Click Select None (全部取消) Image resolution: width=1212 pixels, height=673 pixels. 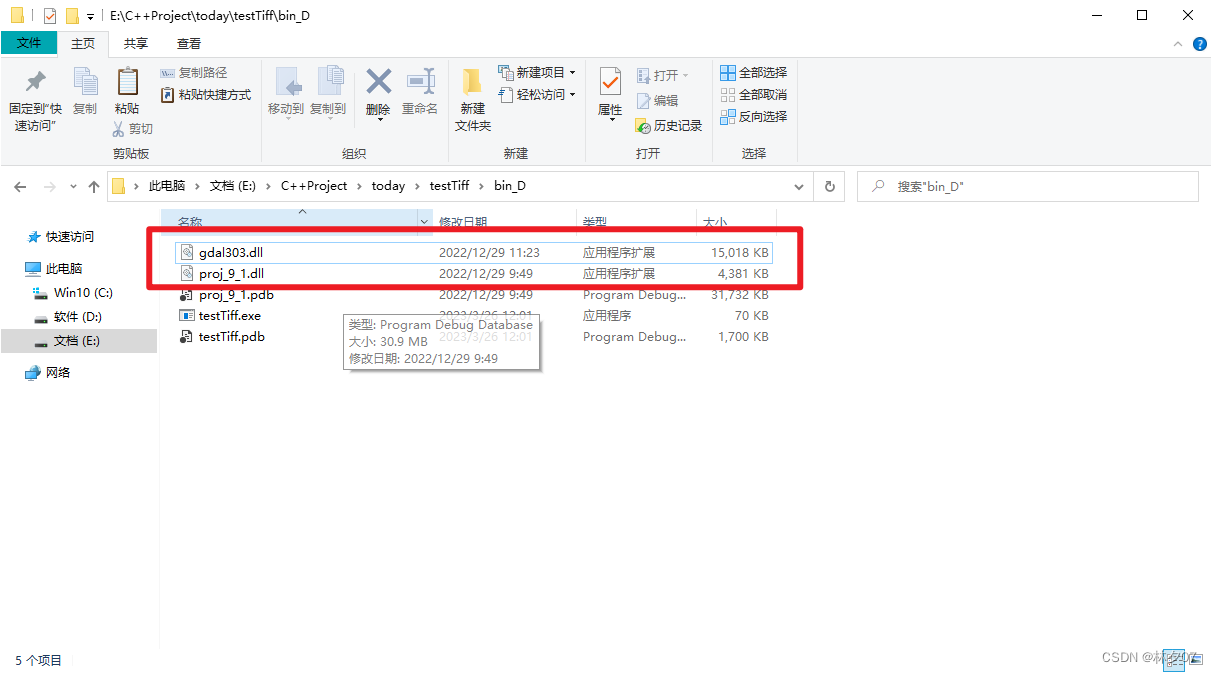754,95
